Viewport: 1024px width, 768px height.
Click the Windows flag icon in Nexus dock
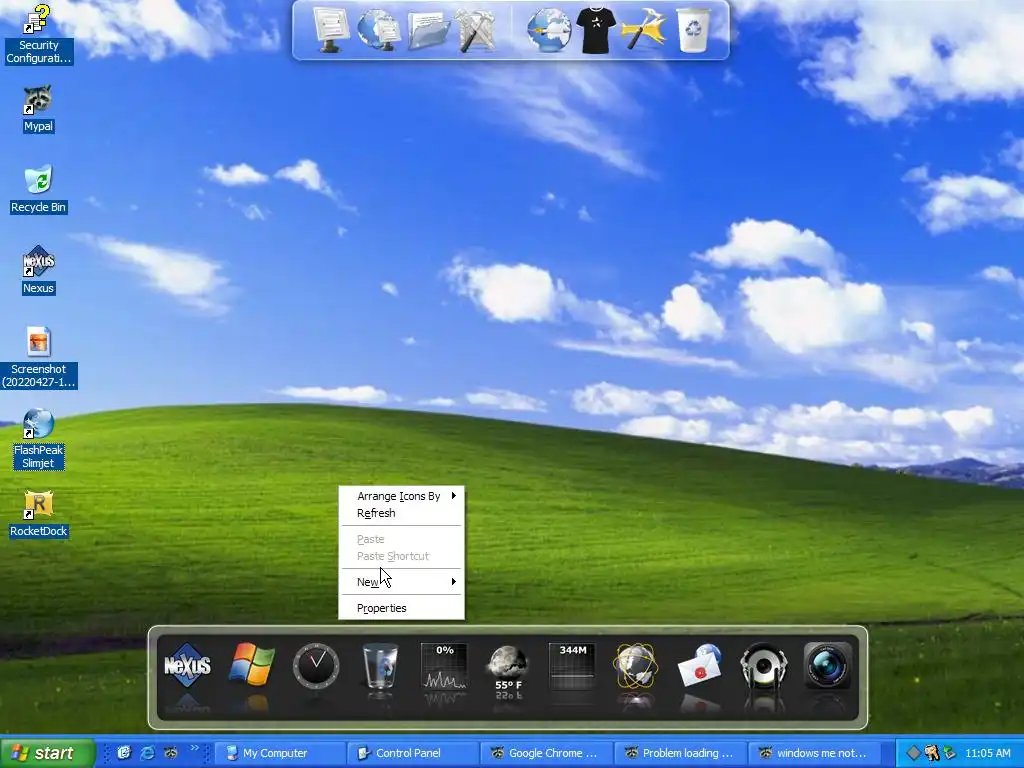(251, 665)
